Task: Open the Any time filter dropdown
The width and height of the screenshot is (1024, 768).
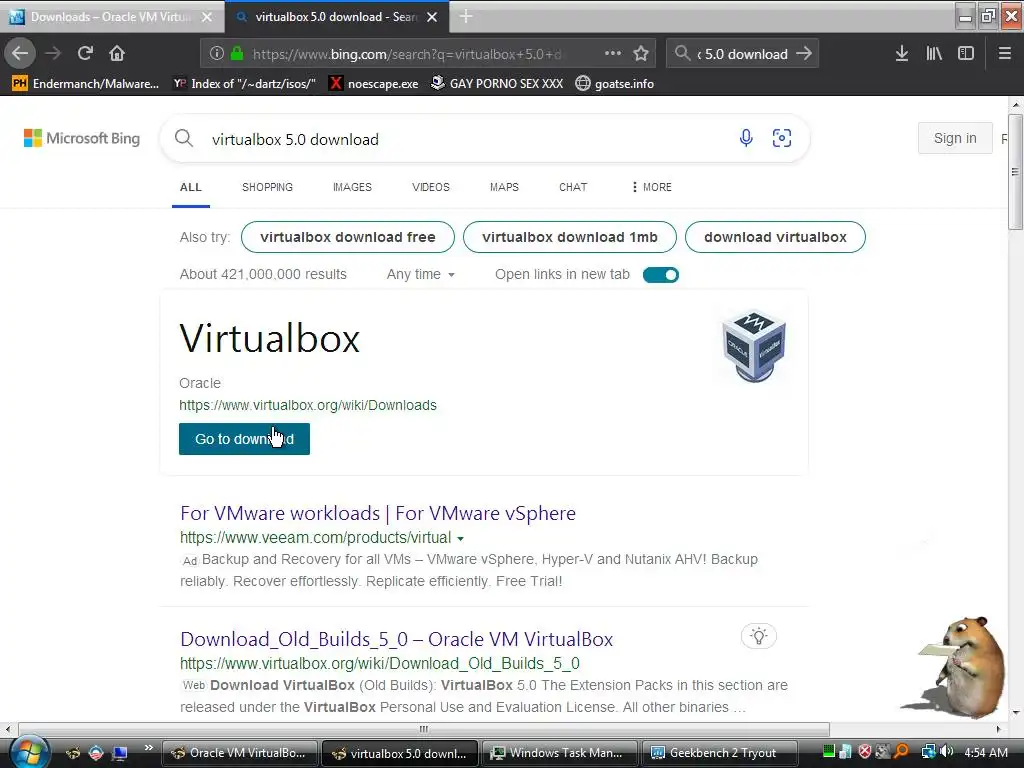Action: [421, 274]
